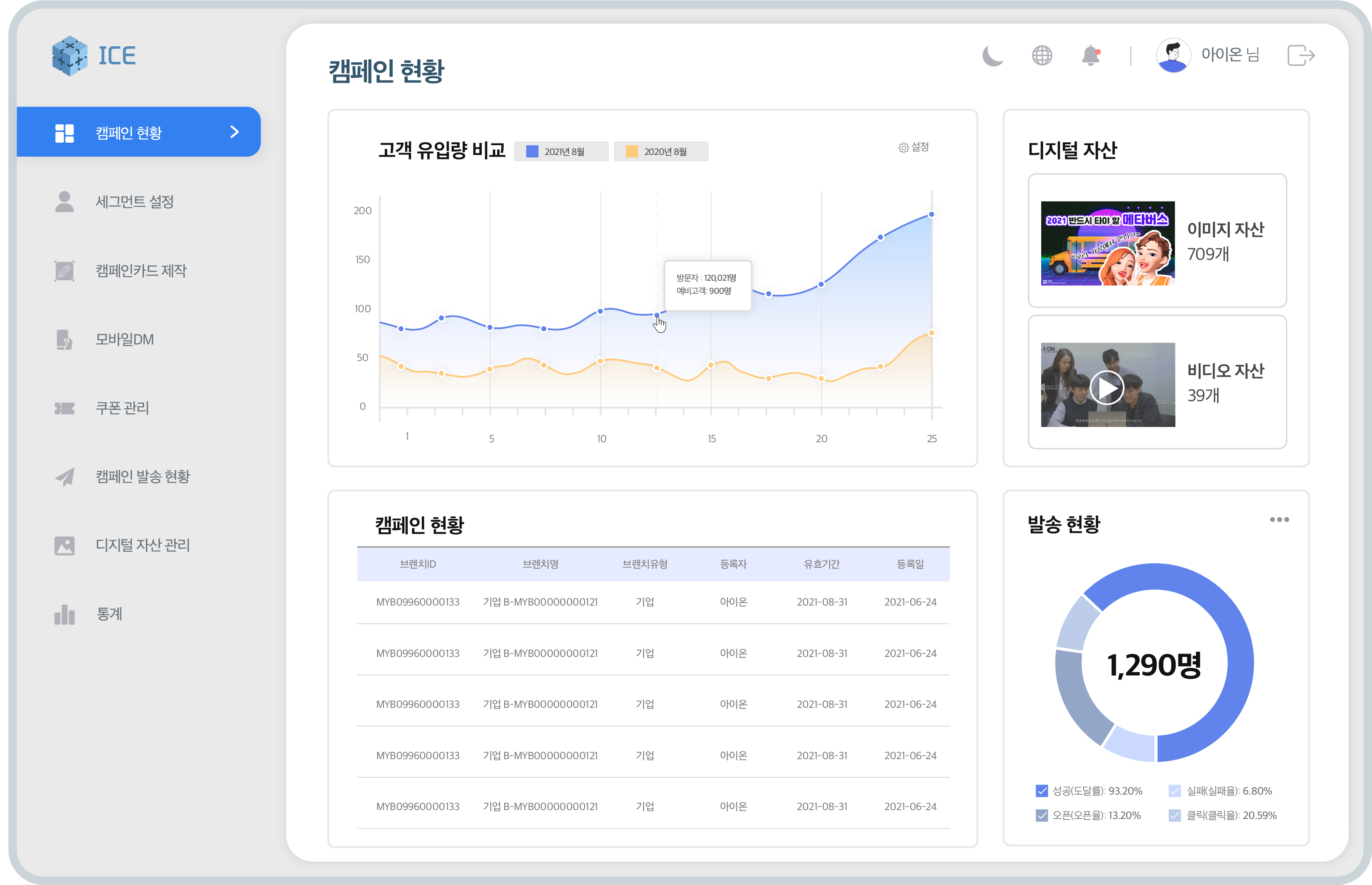The height and width of the screenshot is (885, 1372).
Task: Click the logout icon
Action: (1301, 56)
